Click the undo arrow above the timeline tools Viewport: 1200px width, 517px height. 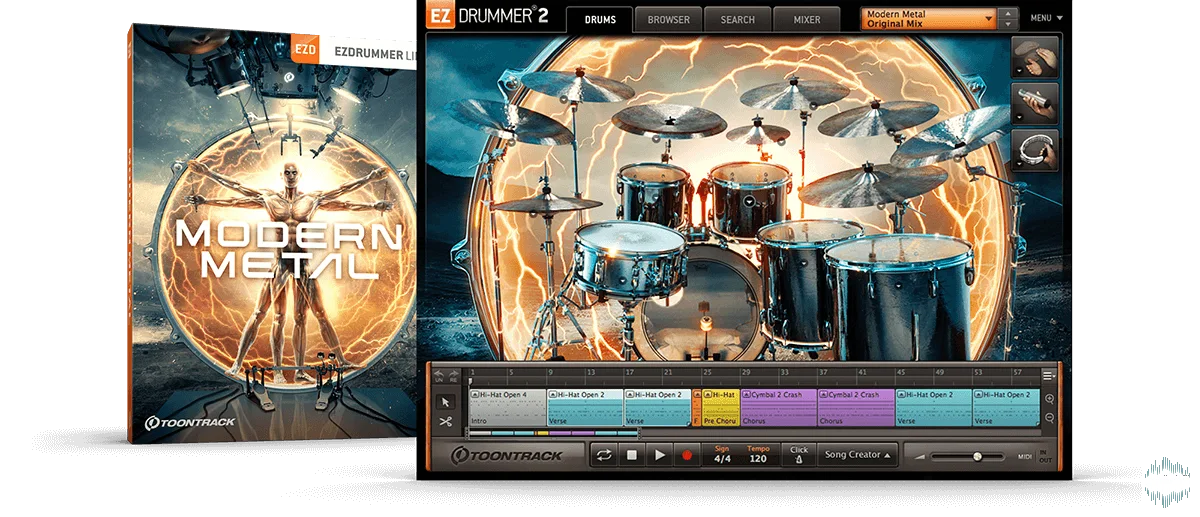tap(438, 377)
